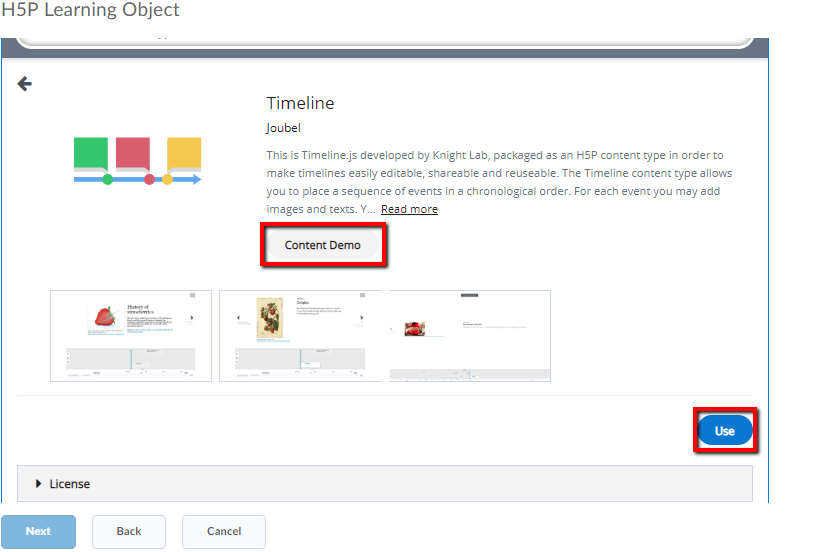
Task: Click the blue Use button
Action: 725,431
